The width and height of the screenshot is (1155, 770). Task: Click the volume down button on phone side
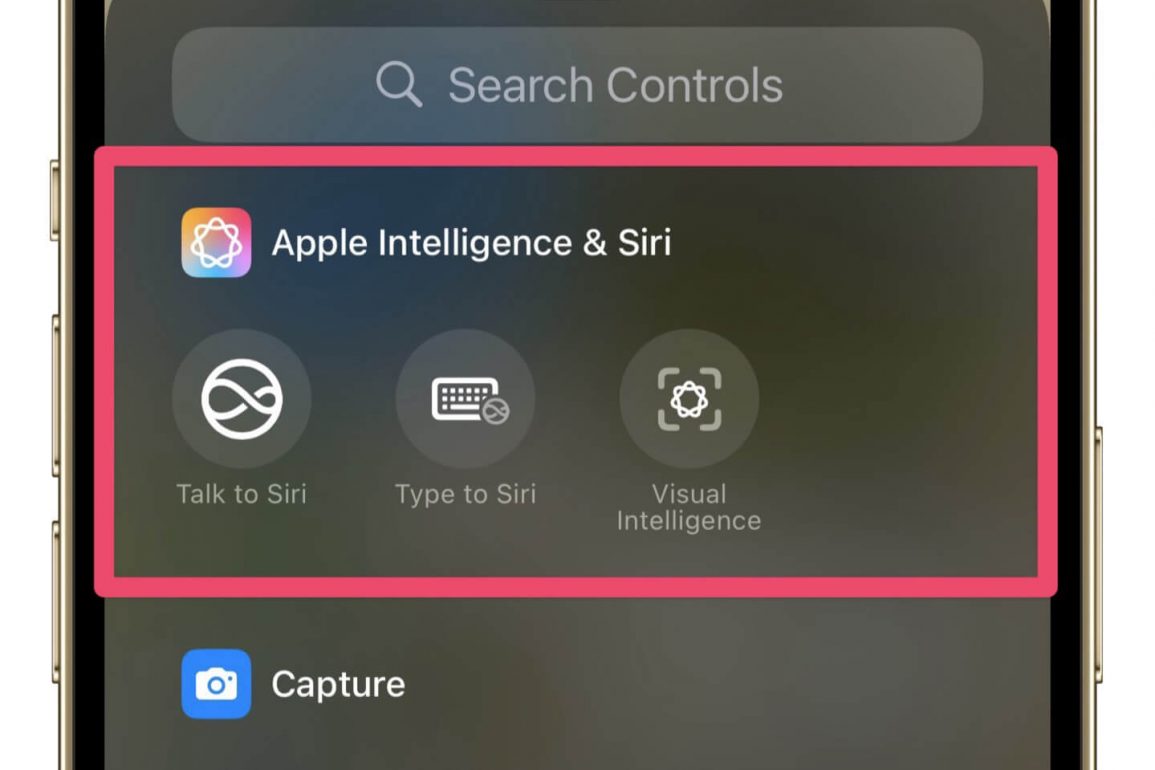[x=56, y=601]
